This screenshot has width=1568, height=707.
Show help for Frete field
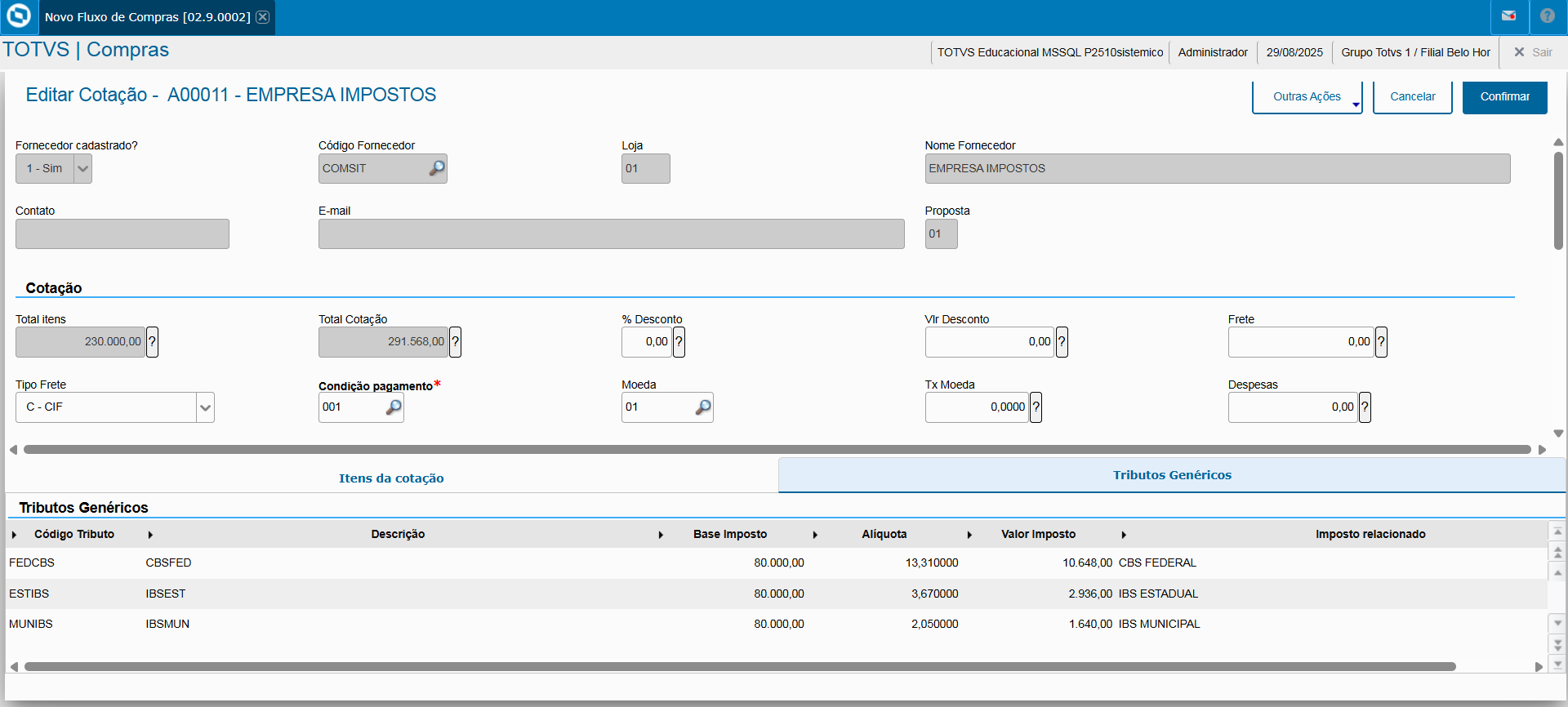point(1381,342)
